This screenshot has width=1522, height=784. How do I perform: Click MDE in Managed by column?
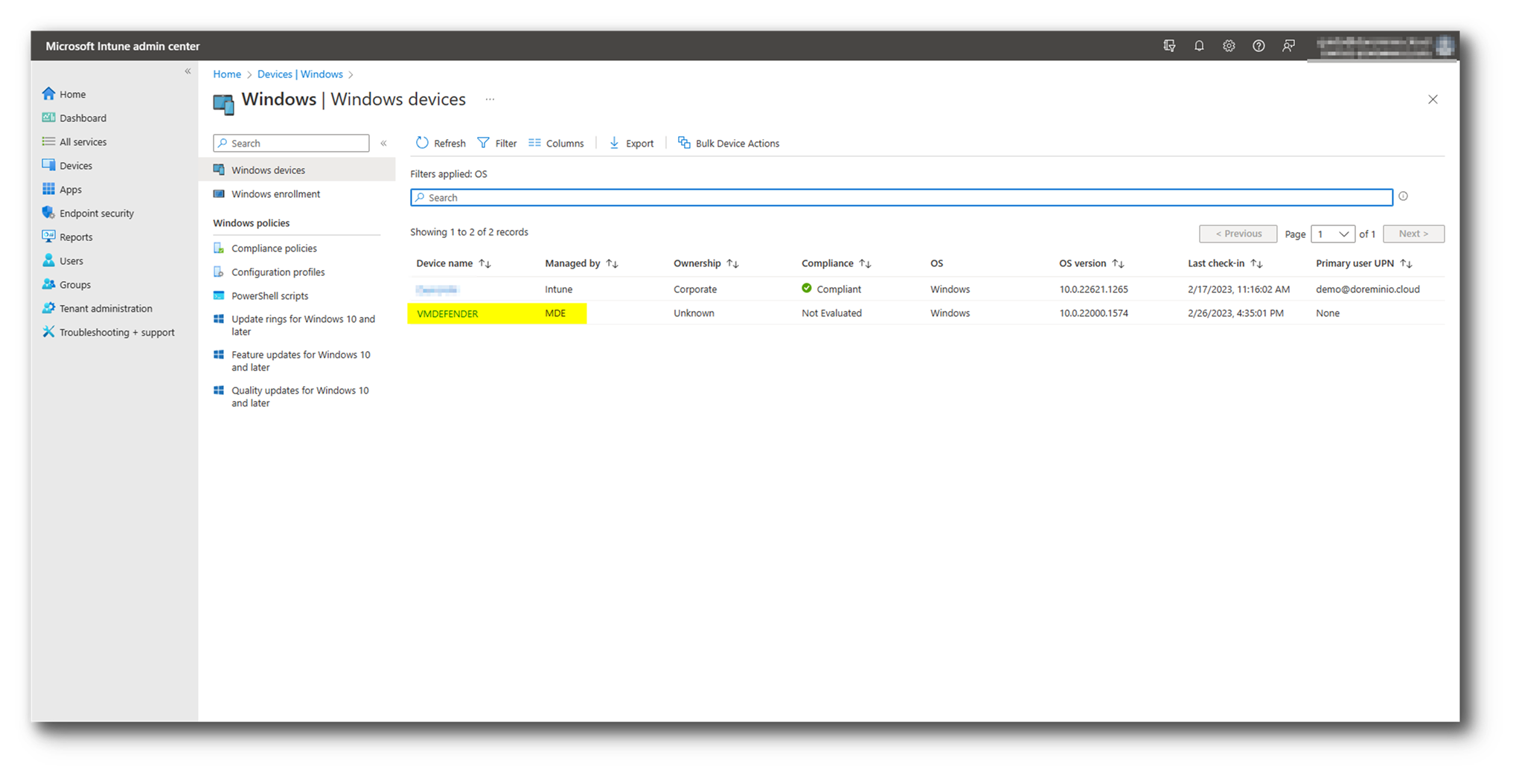click(x=555, y=313)
